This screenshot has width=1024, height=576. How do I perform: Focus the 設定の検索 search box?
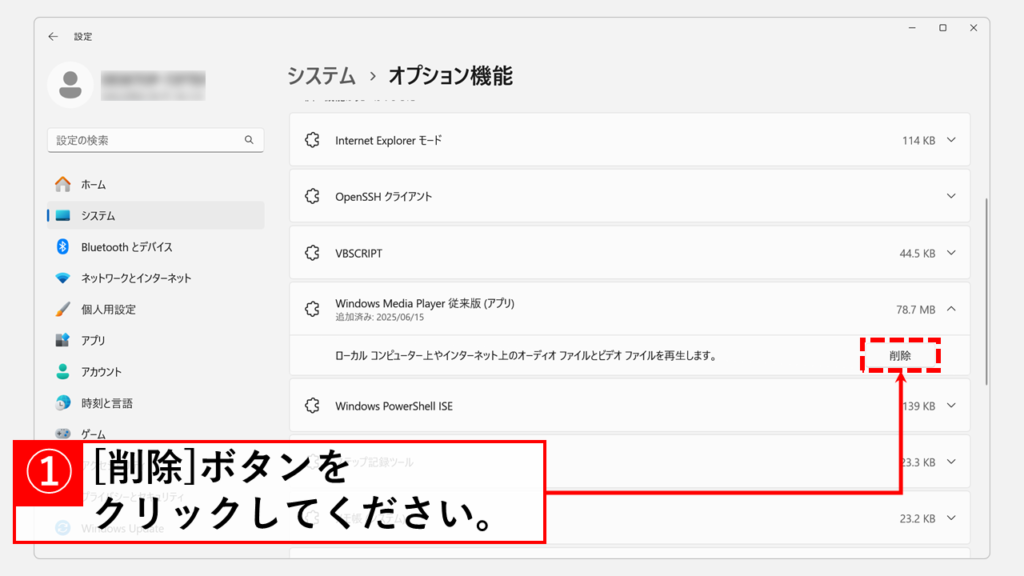click(155, 140)
